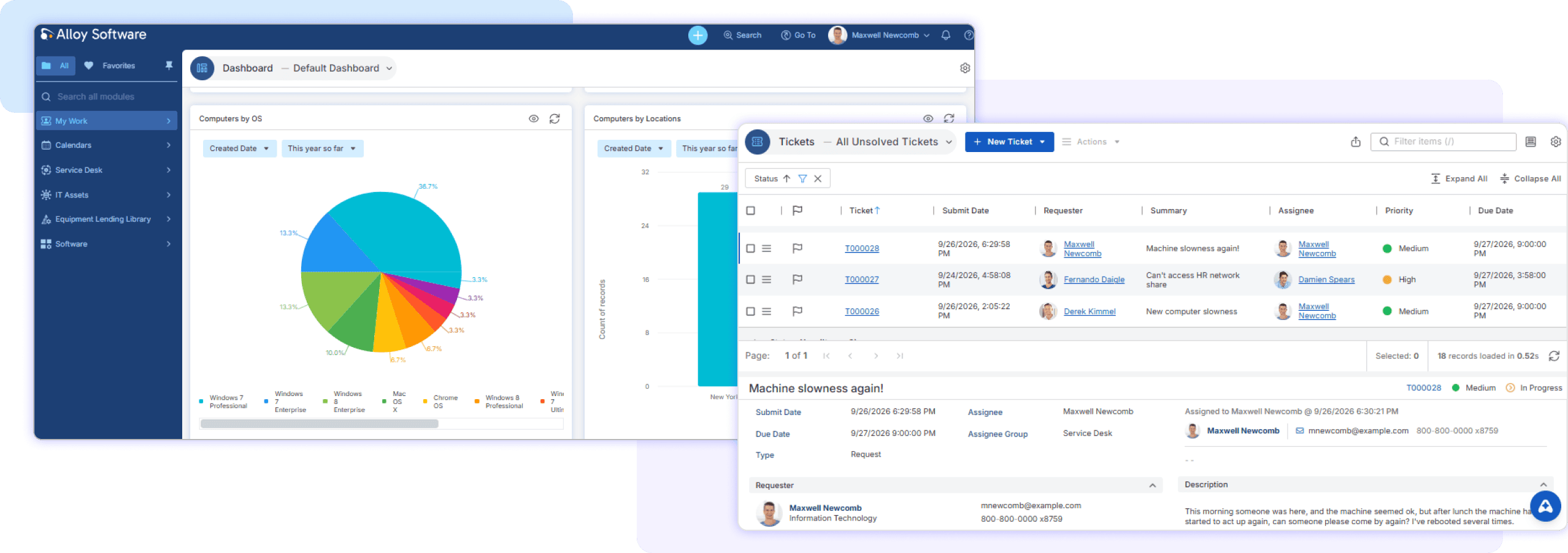Open This year so far dropdown in Computers by OS
The width and height of the screenshot is (1568, 553).
322,148
